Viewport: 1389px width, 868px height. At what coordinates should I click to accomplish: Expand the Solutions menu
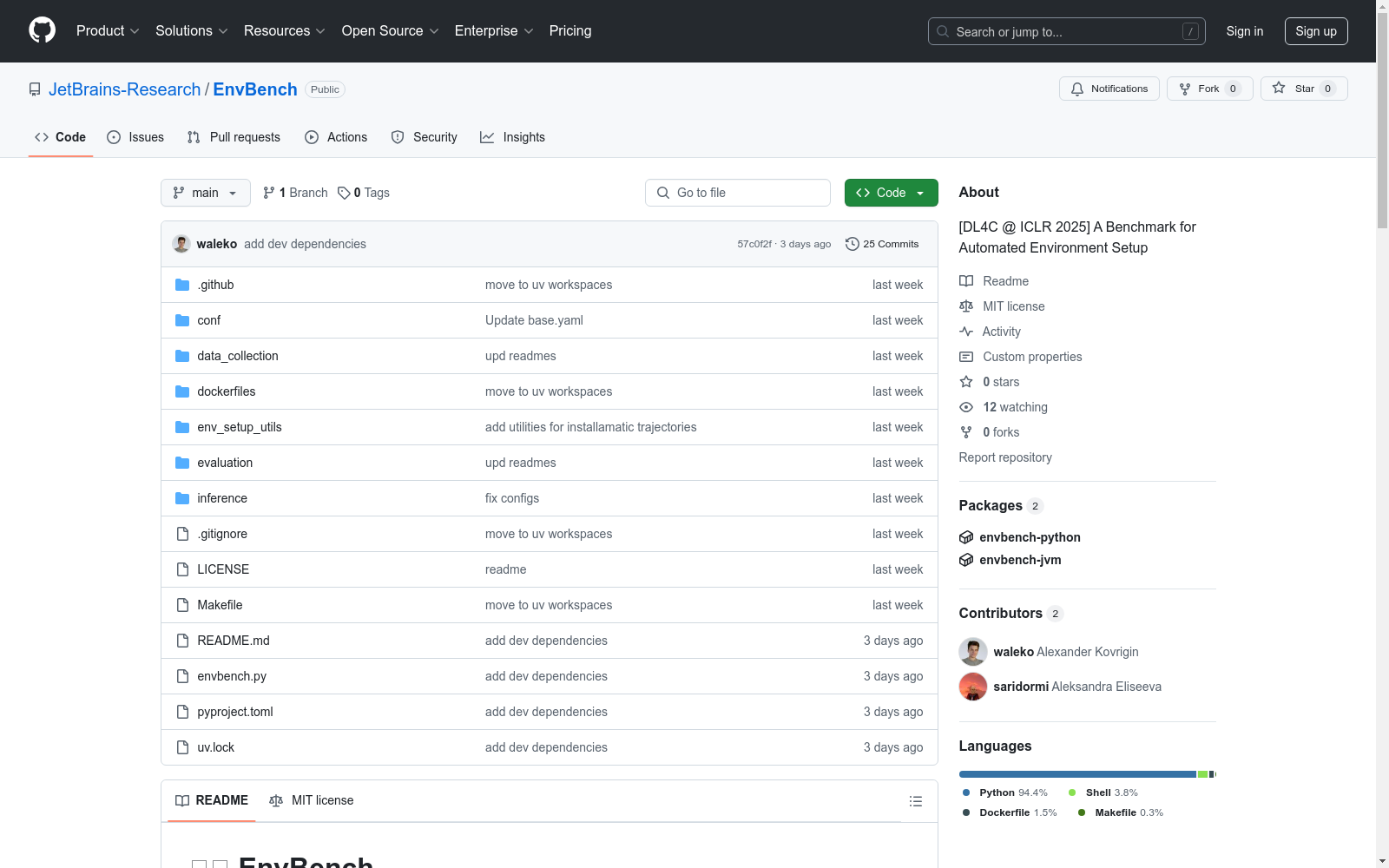pos(192,31)
